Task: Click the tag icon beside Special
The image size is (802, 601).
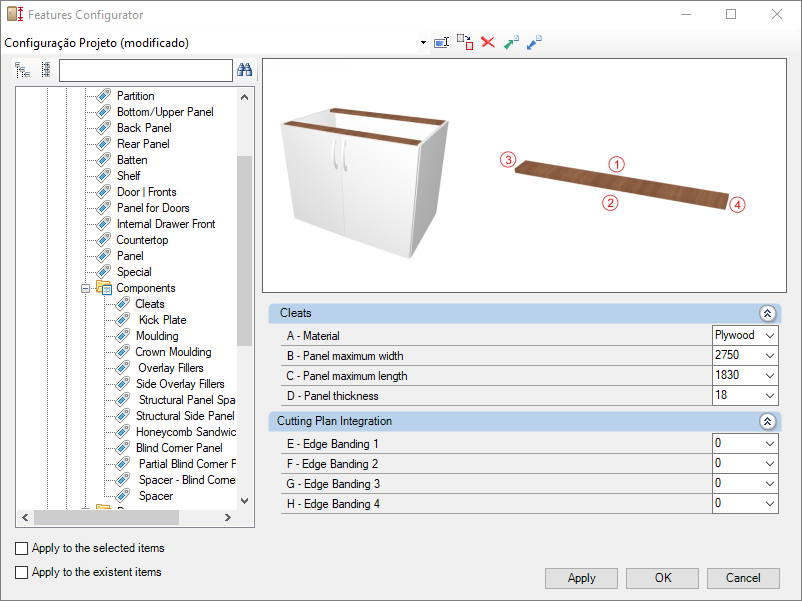Action: pyautogui.click(x=104, y=272)
